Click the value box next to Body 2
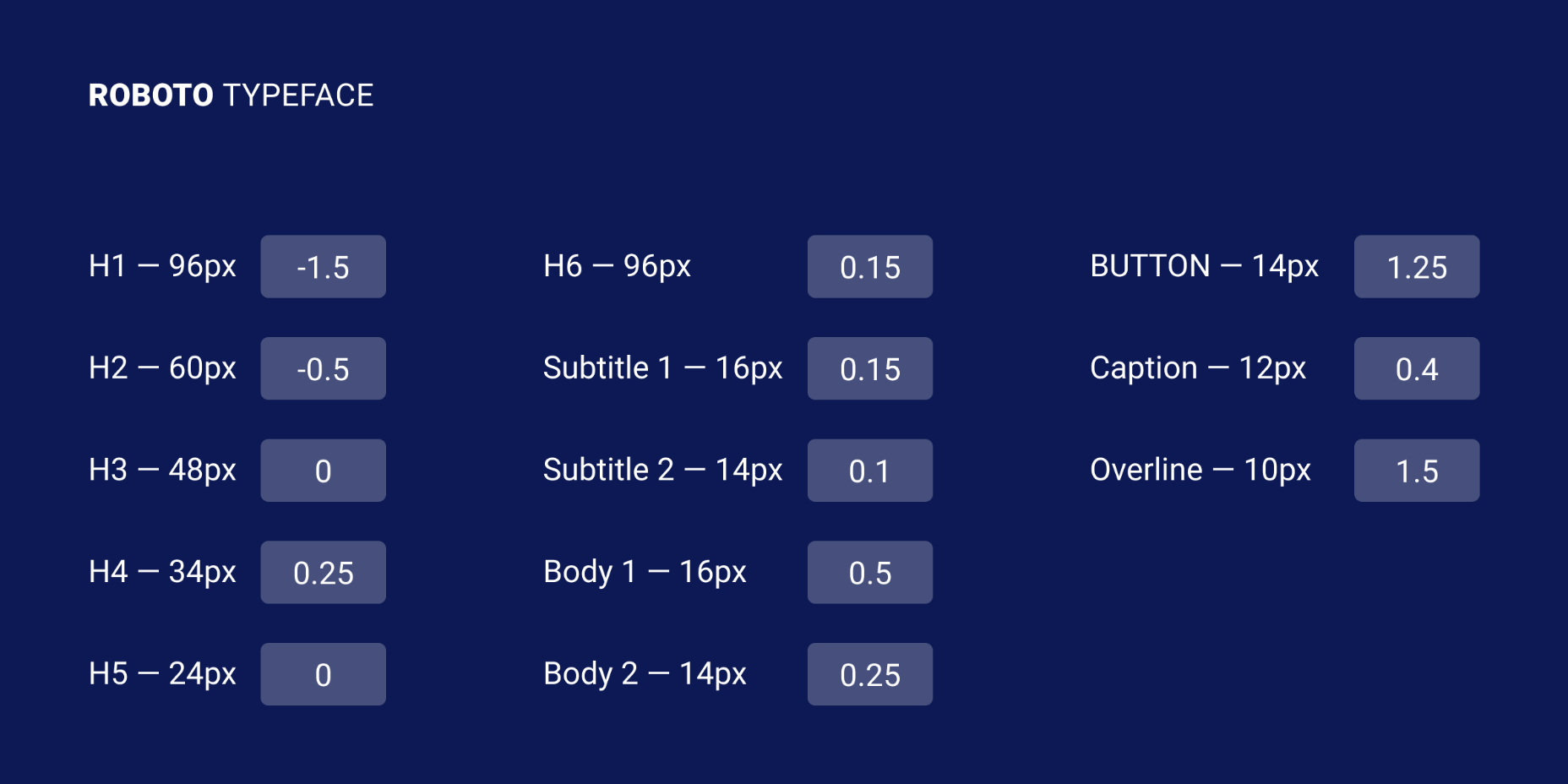Image resolution: width=1568 pixels, height=784 pixels. [x=869, y=674]
